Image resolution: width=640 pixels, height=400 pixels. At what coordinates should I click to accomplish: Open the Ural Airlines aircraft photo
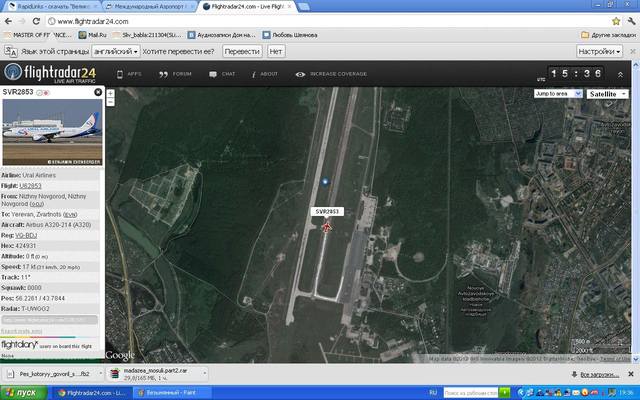52,132
